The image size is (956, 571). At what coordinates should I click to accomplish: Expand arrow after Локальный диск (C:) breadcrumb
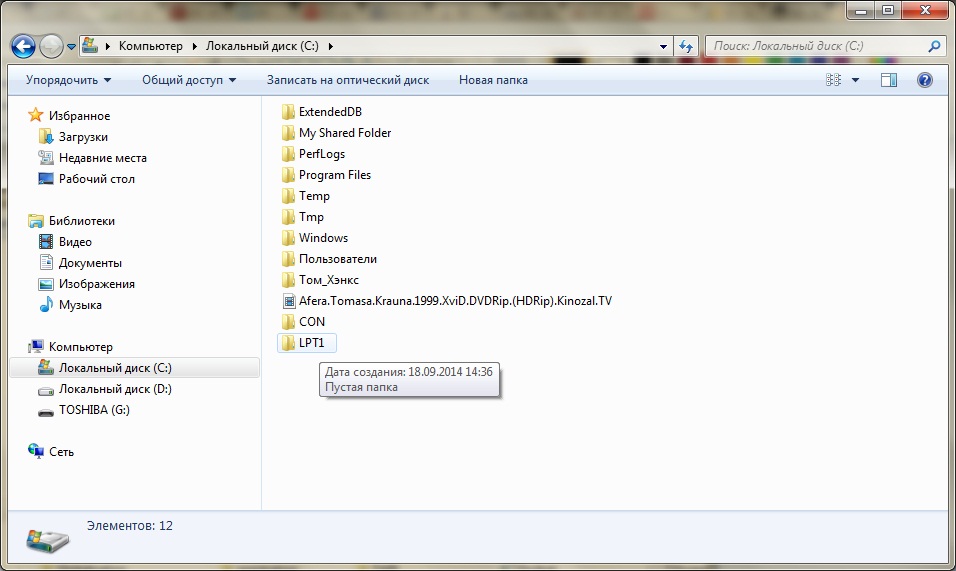[330, 46]
